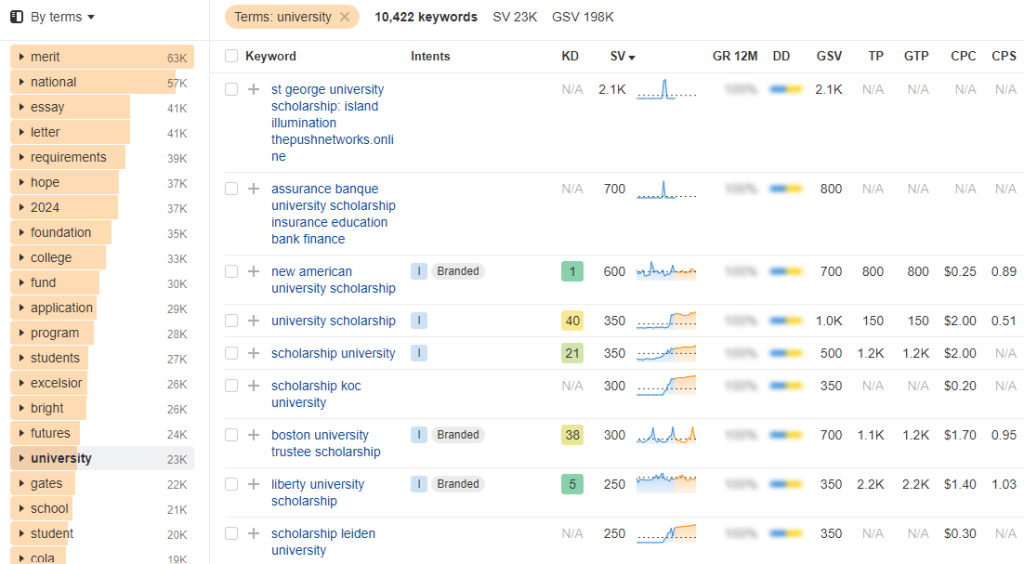Click the sidebar panel toggle icon
Image resolution: width=1024 pixels, height=564 pixels.
(x=17, y=17)
